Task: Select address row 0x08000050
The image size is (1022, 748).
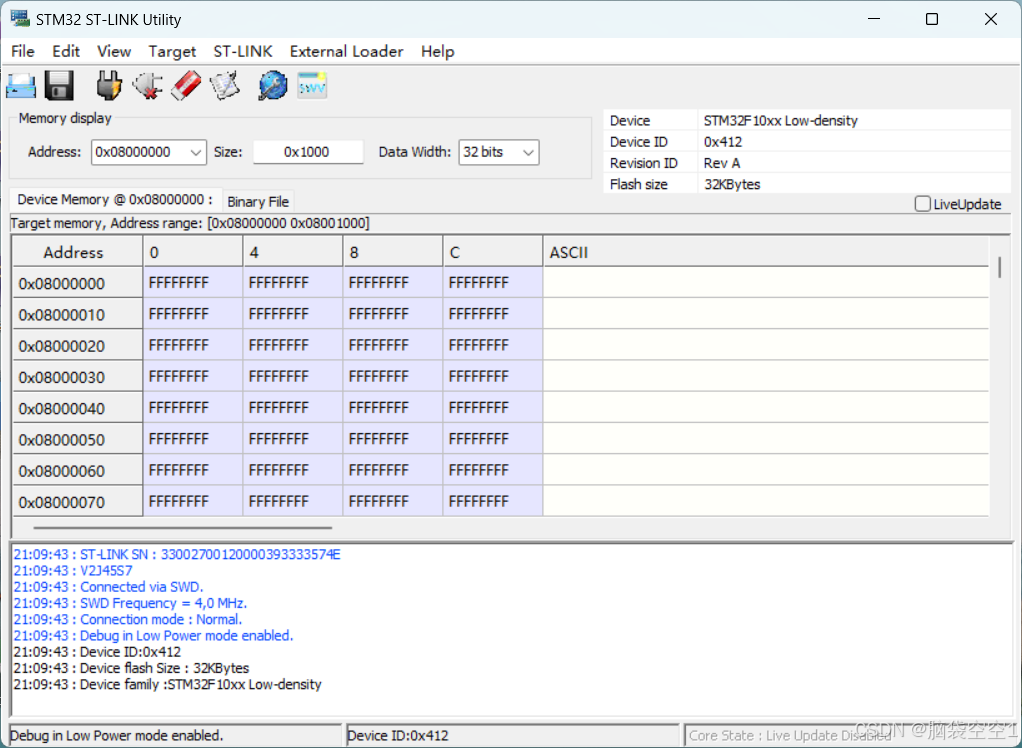Action: (78, 440)
